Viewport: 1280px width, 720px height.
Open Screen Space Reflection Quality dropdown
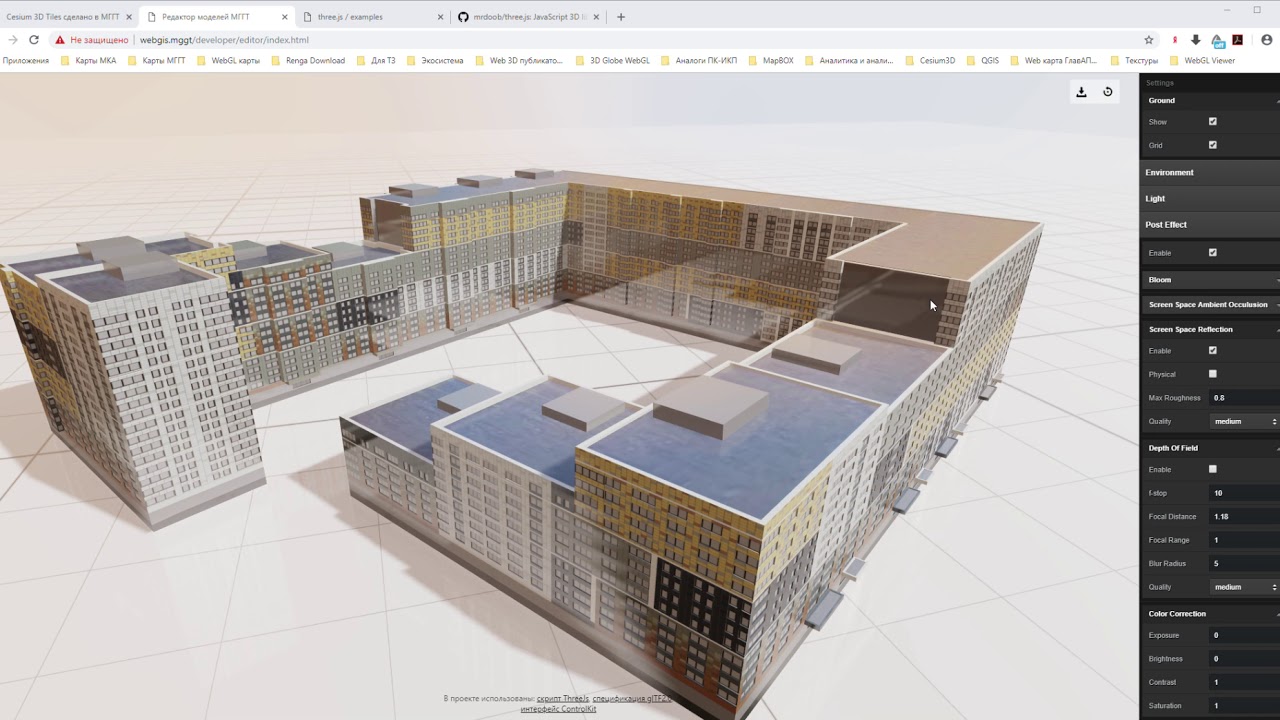tap(1244, 421)
